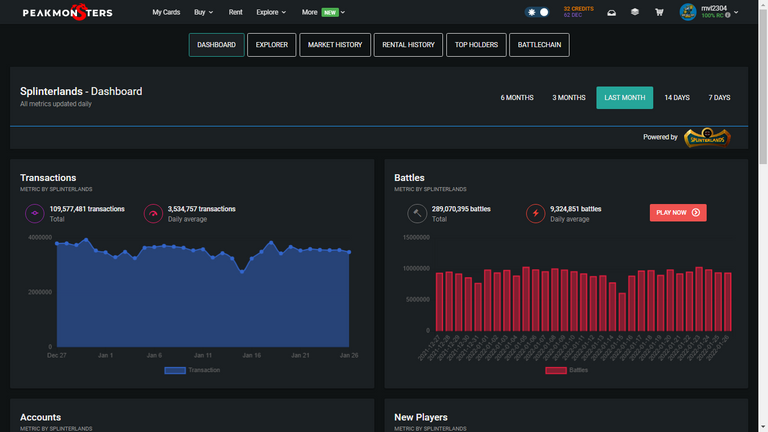Click the New Players section heading

(421, 417)
